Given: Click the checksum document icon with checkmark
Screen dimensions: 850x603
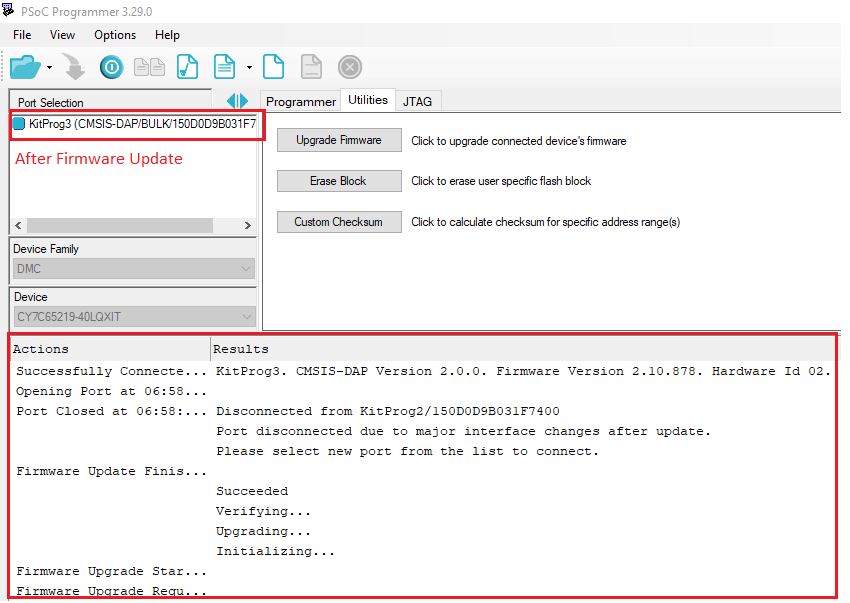Looking at the screenshot, I should [188, 67].
